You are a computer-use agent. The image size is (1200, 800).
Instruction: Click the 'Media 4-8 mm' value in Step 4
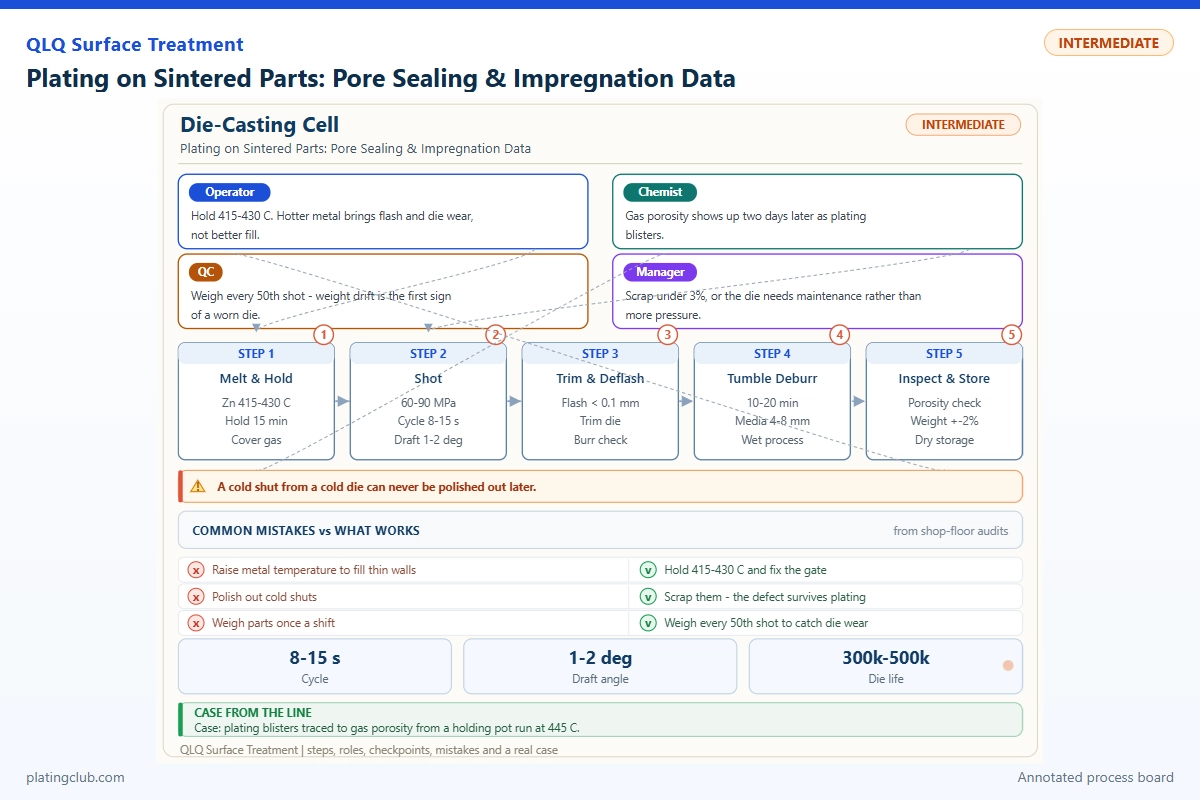coord(773,421)
